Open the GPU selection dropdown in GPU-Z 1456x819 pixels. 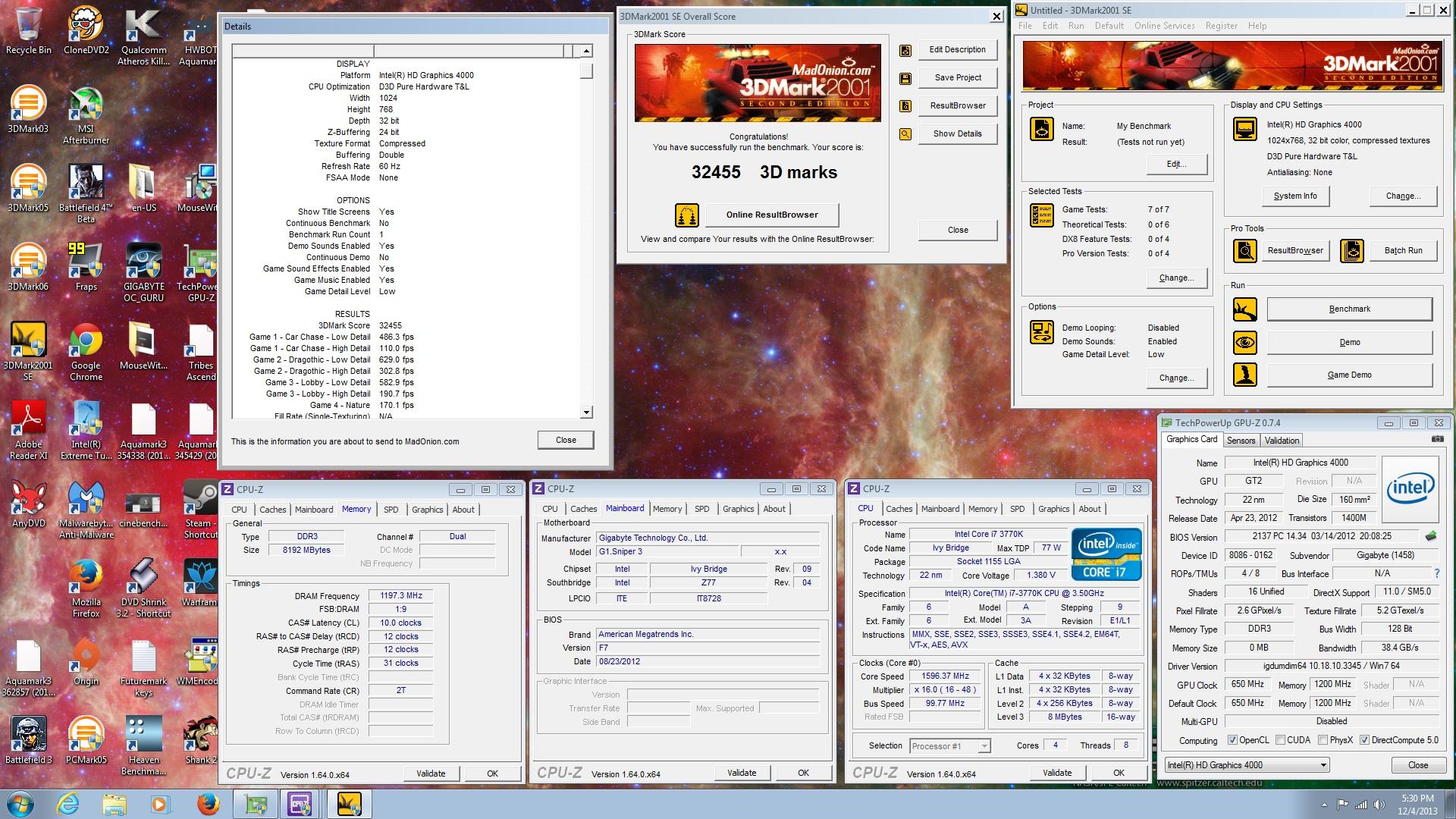[1247, 764]
